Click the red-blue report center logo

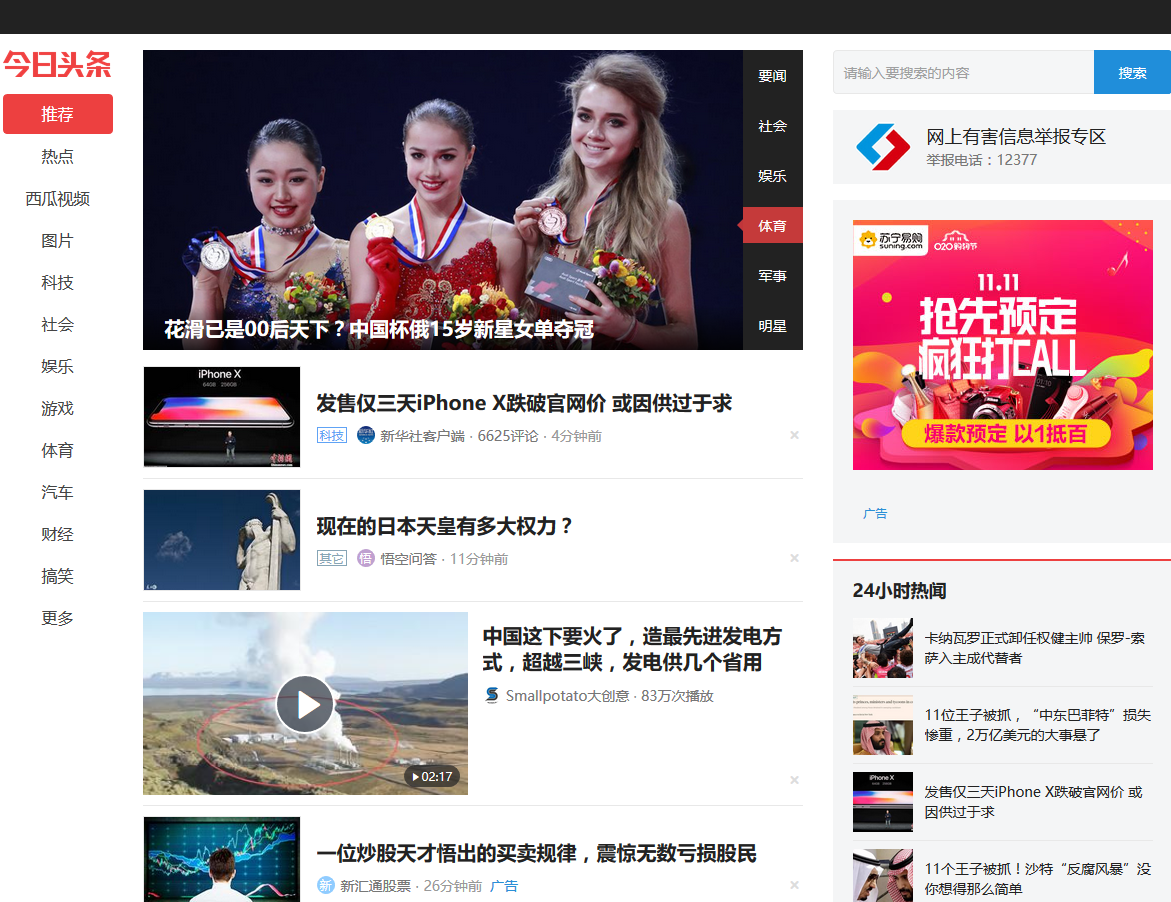883,146
